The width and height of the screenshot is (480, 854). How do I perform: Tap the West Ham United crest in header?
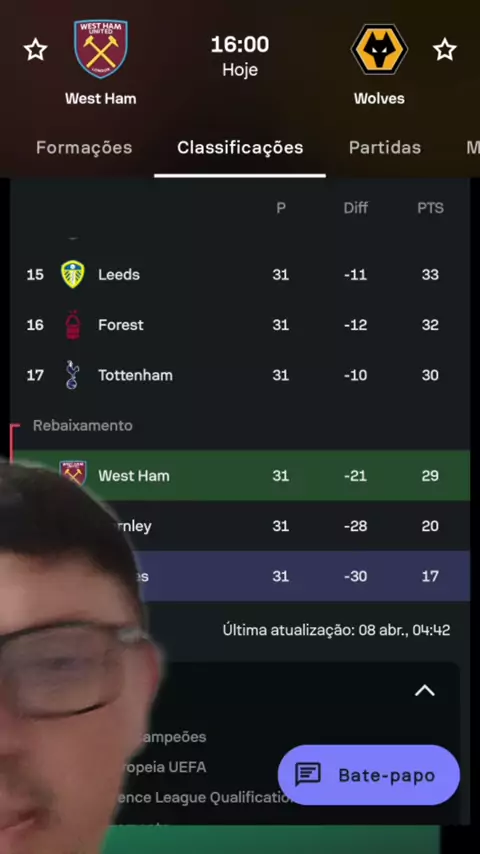pyautogui.click(x=101, y=49)
